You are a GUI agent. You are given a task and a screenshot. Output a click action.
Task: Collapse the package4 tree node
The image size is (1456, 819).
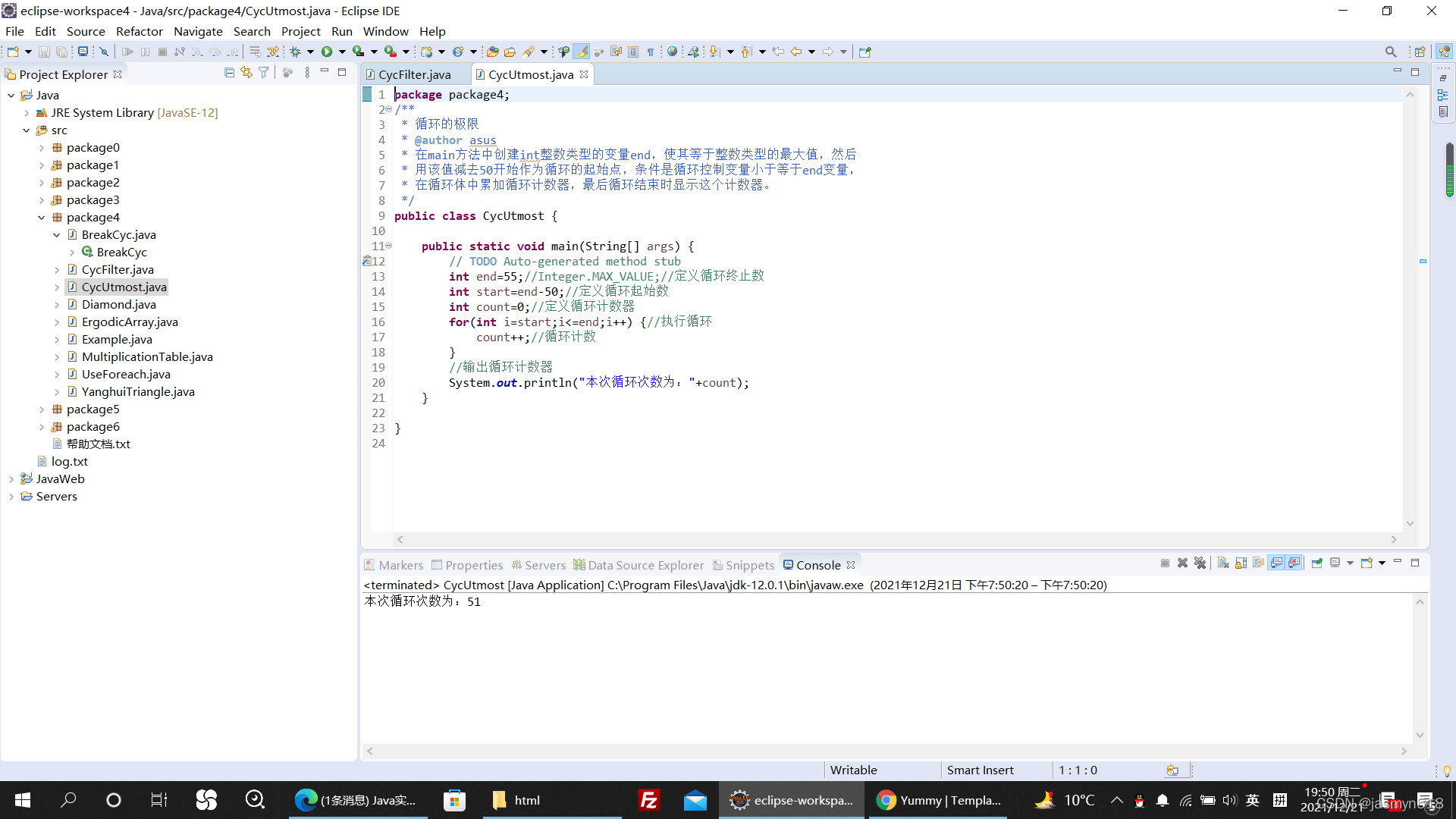(x=42, y=218)
